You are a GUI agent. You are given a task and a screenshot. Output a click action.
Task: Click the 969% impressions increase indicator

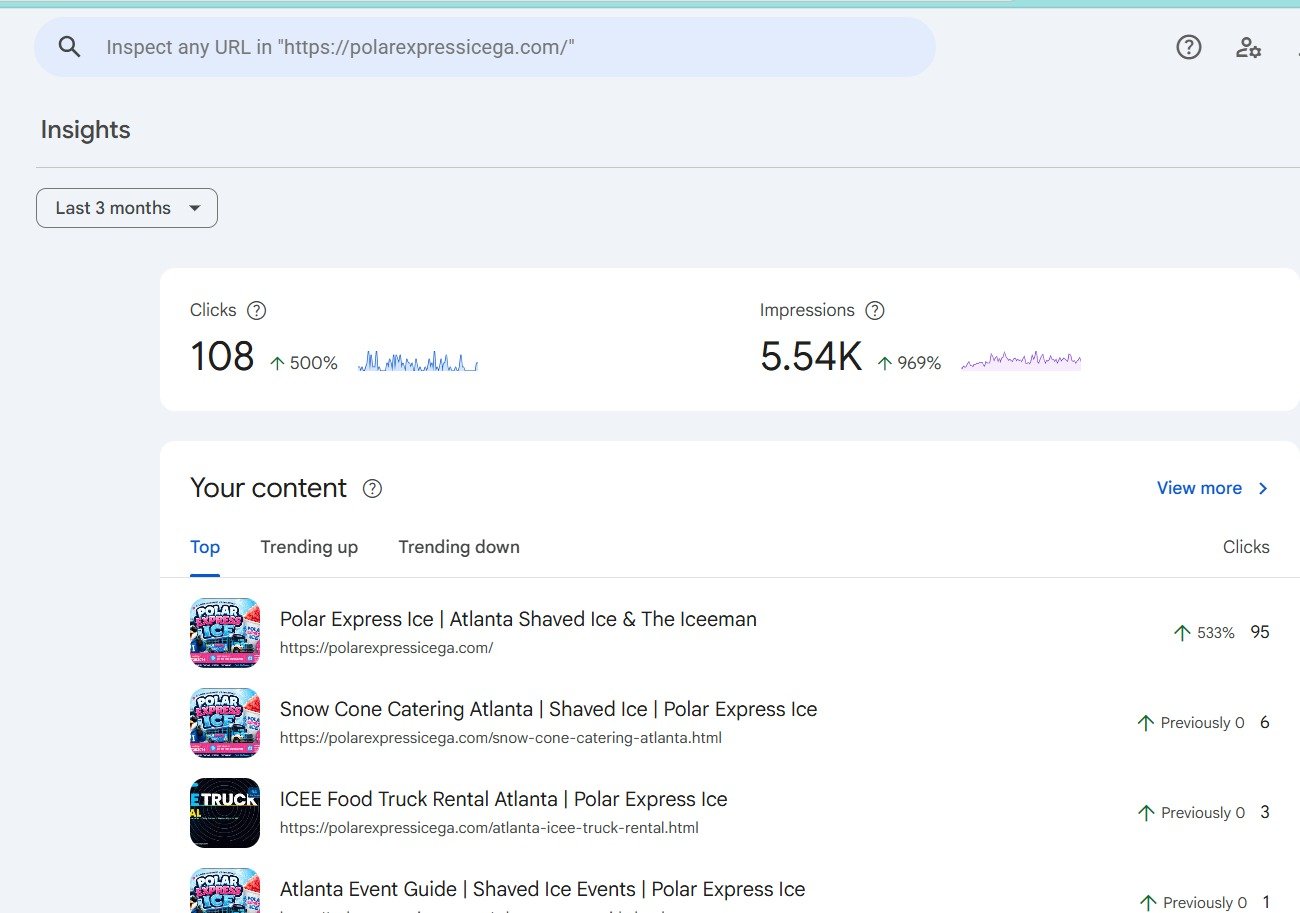[909, 363]
